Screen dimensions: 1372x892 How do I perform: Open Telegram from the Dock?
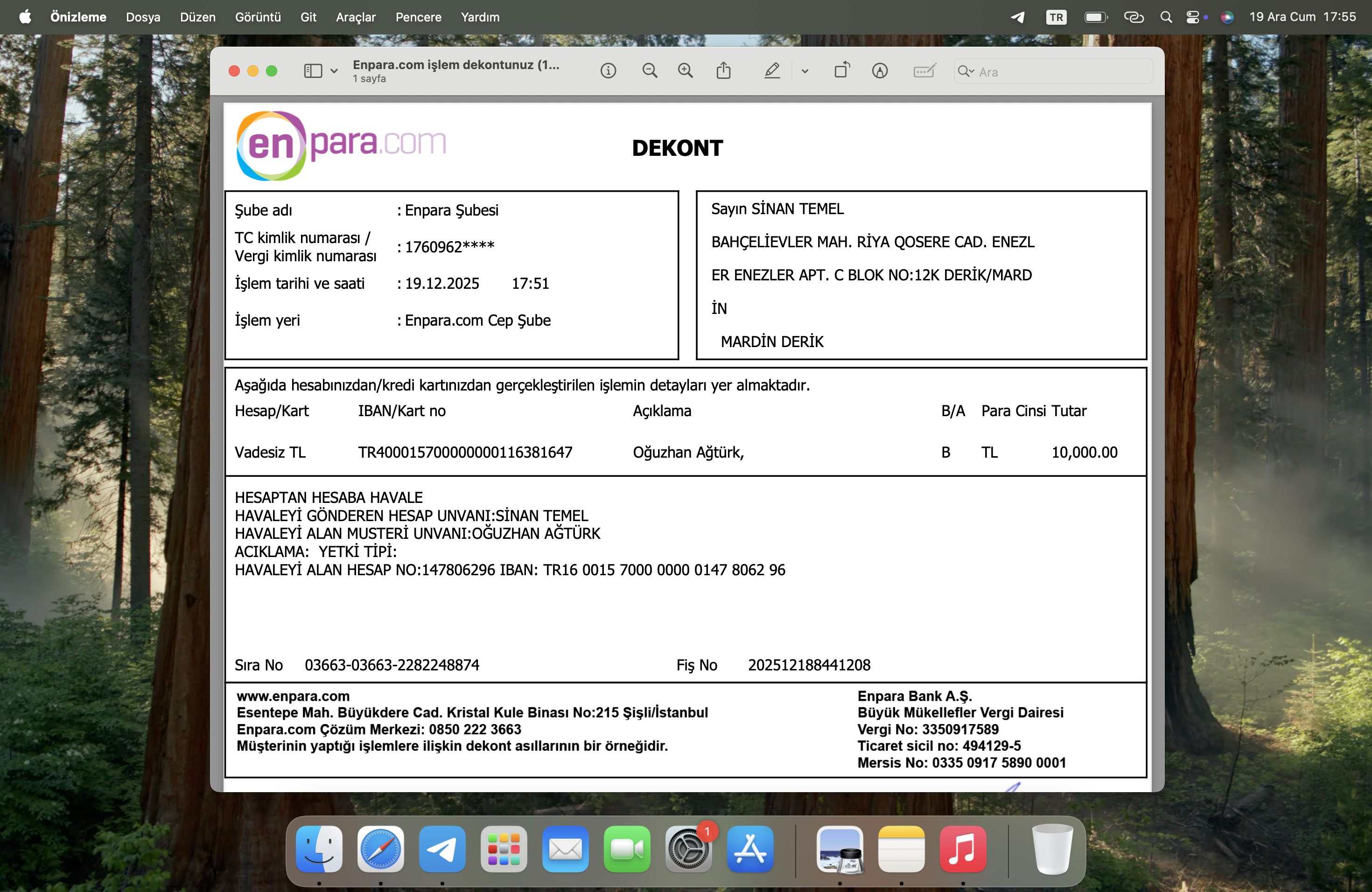pyautogui.click(x=442, y=849)
